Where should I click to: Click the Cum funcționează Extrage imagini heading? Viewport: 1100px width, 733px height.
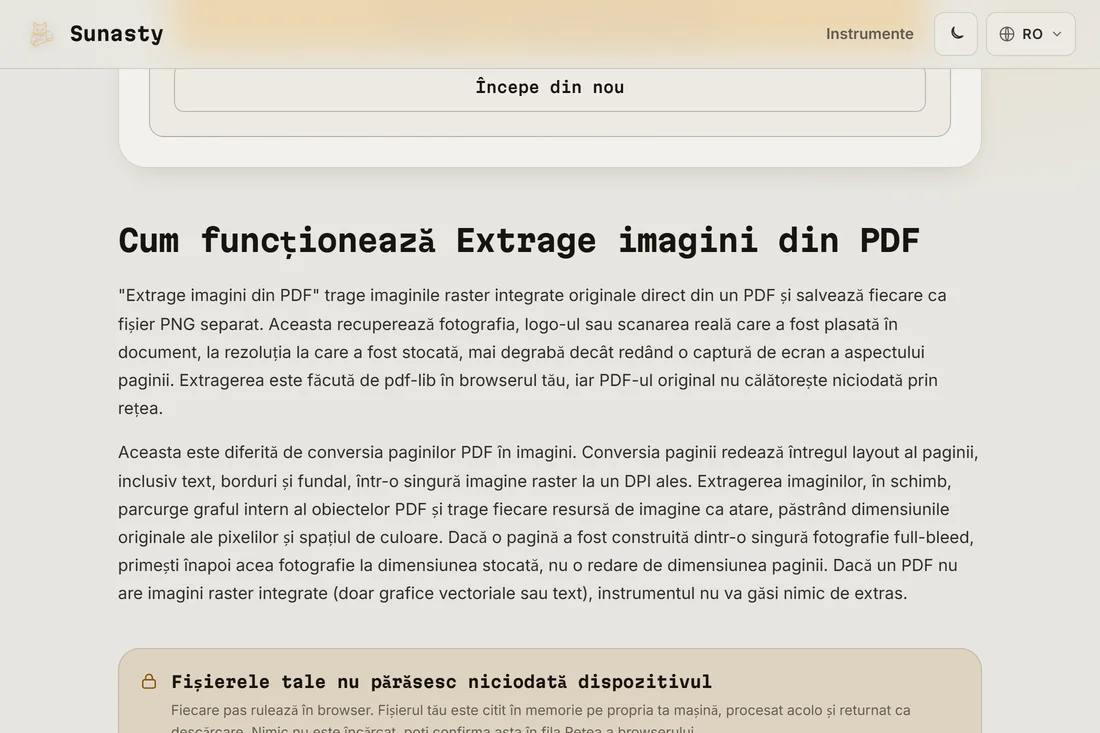tap(518, 241)
